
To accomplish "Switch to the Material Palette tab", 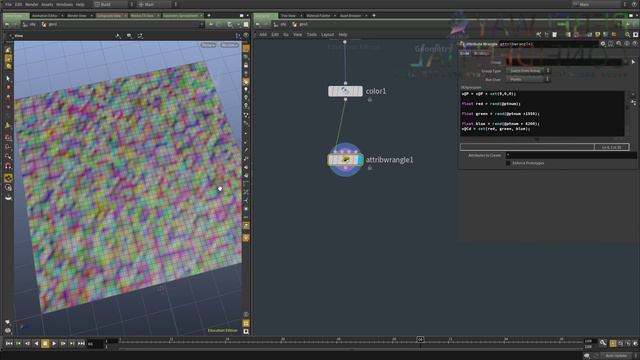I will coord(318,16).
